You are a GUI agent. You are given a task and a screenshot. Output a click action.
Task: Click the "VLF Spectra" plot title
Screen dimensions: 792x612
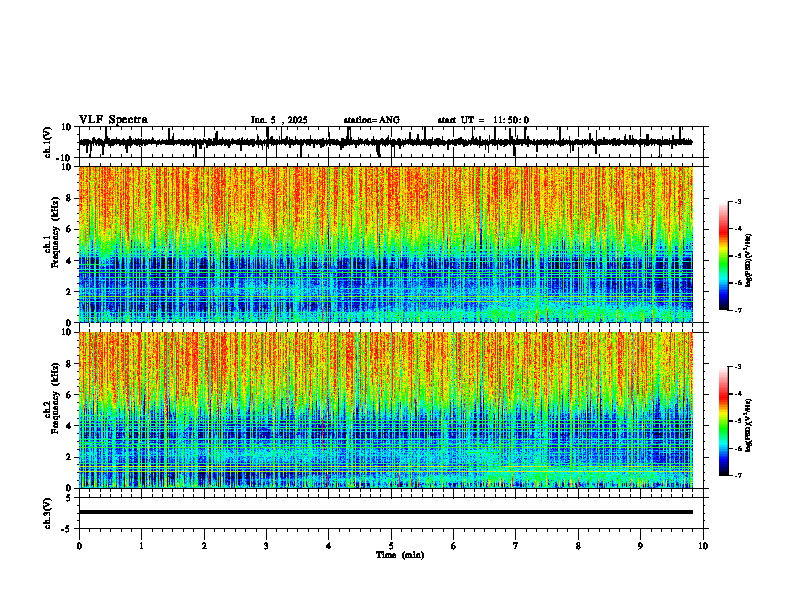coord(113,120)
